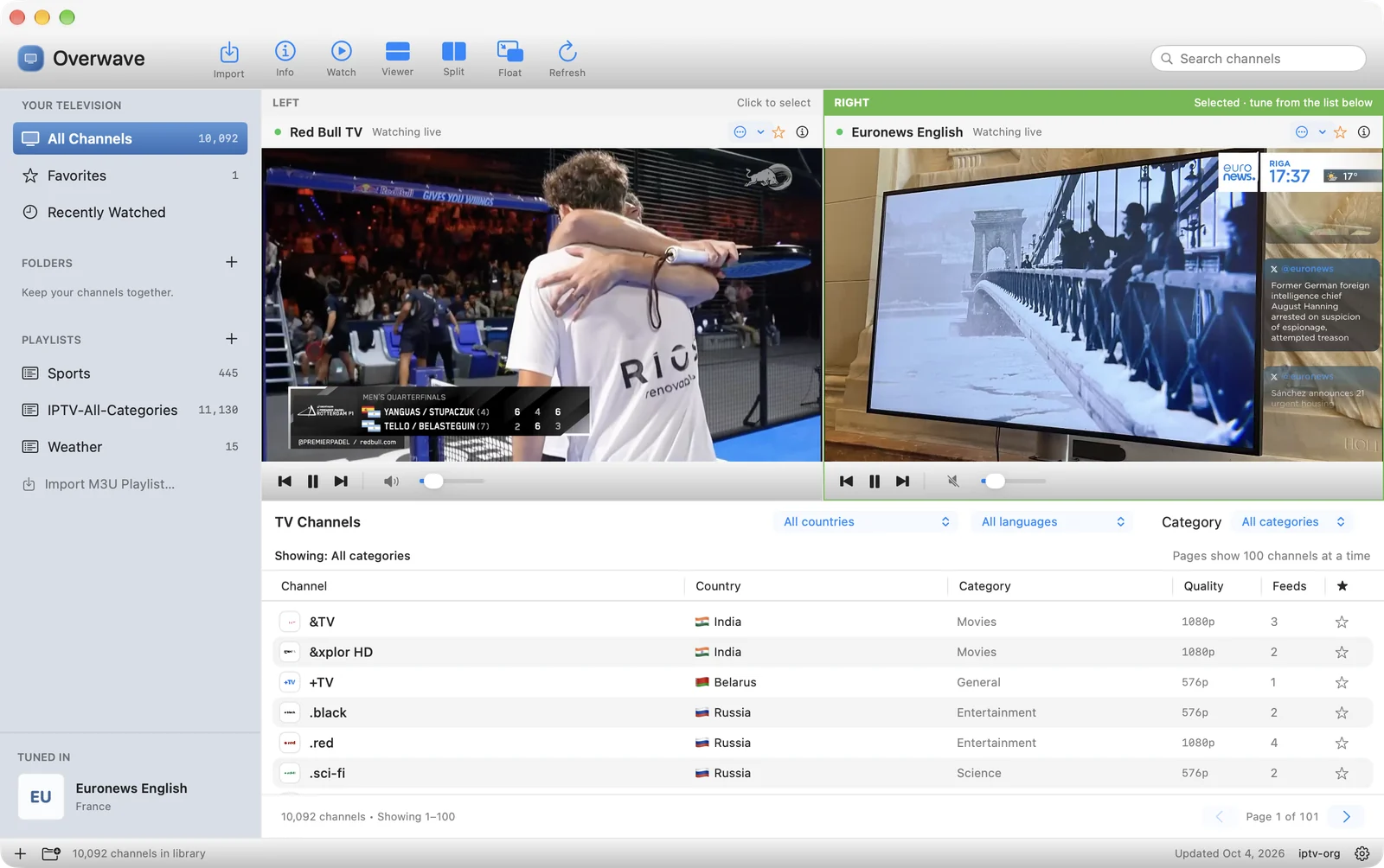Skip to next channel in right player
1384x868 pixels.
coord(902,482)
